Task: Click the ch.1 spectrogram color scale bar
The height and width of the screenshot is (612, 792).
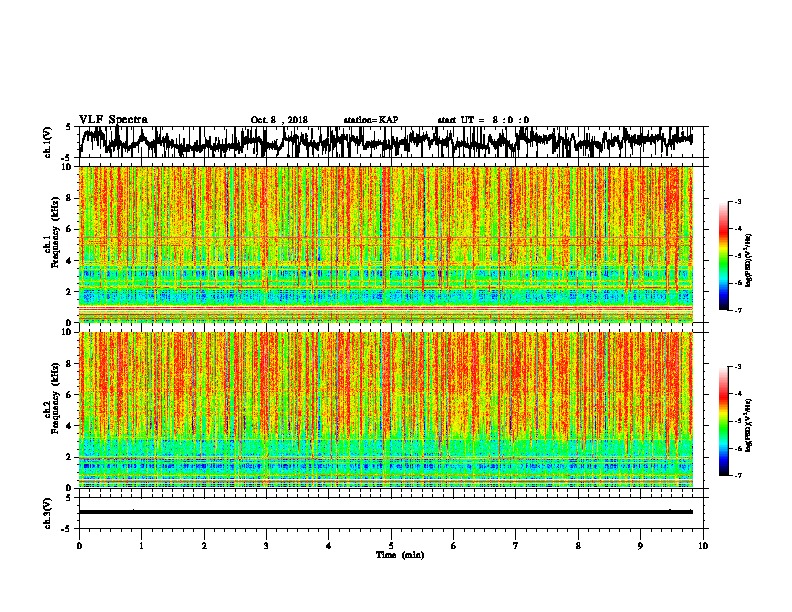Action: (724, 256)
